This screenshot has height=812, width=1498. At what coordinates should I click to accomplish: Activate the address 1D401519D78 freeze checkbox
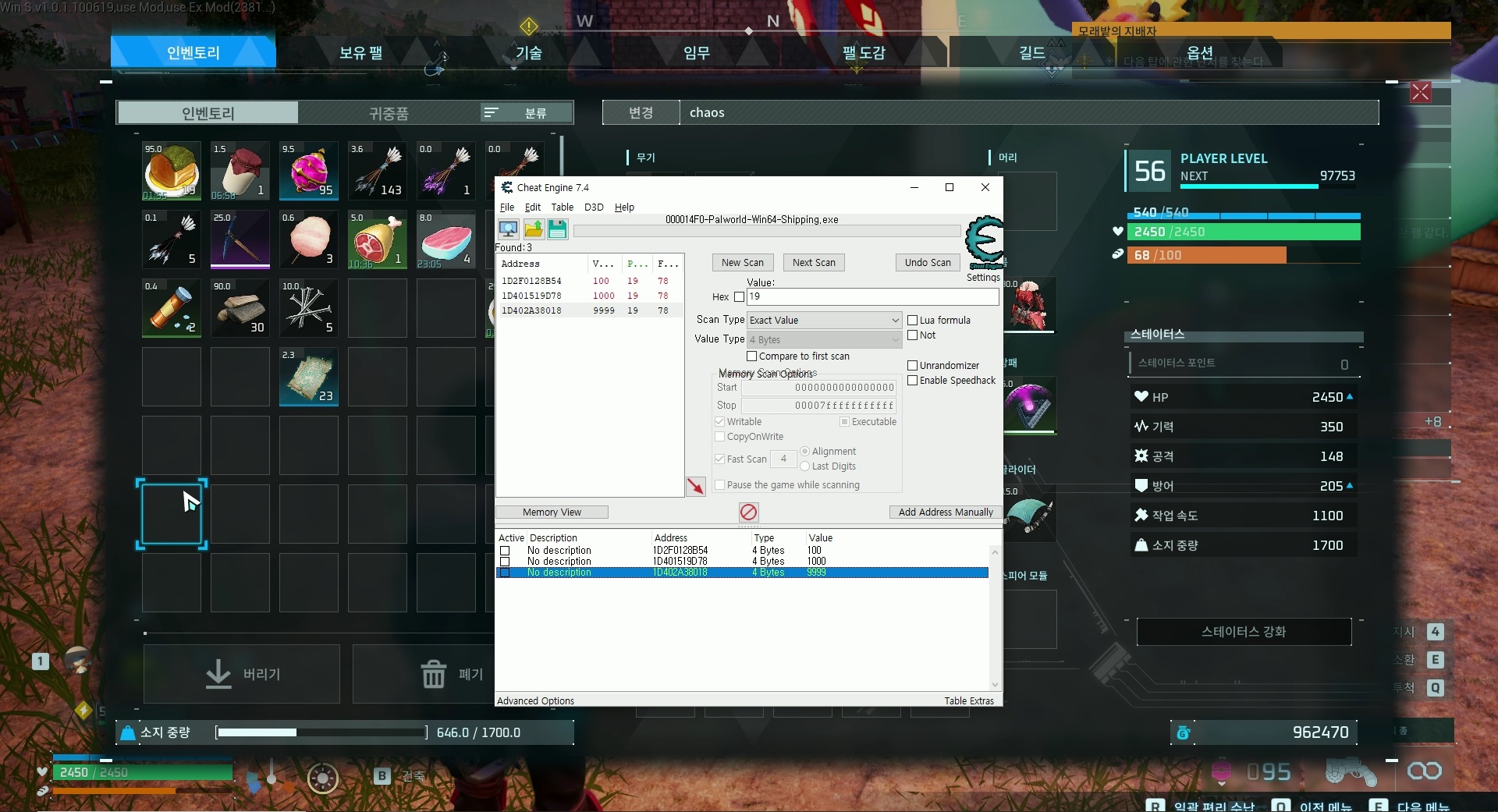[505, 562]
